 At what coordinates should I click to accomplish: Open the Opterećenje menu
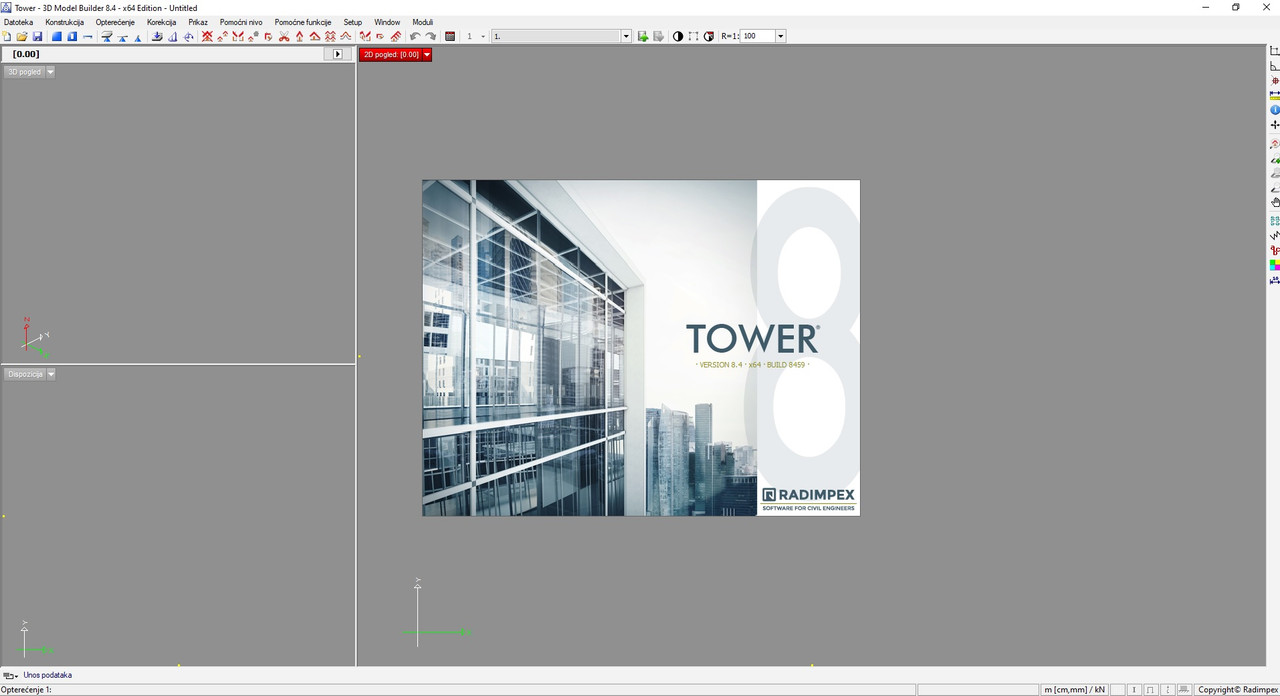[x=115, y=22]
